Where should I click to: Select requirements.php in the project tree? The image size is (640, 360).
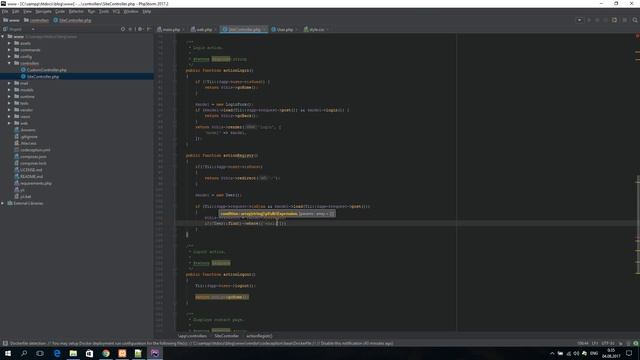pyautogui.click(x=36, y=183)
